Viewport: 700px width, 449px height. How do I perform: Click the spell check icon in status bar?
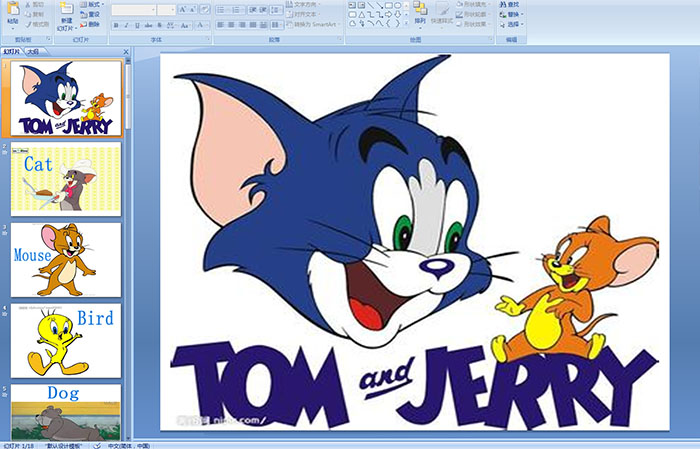coord(97,445)
